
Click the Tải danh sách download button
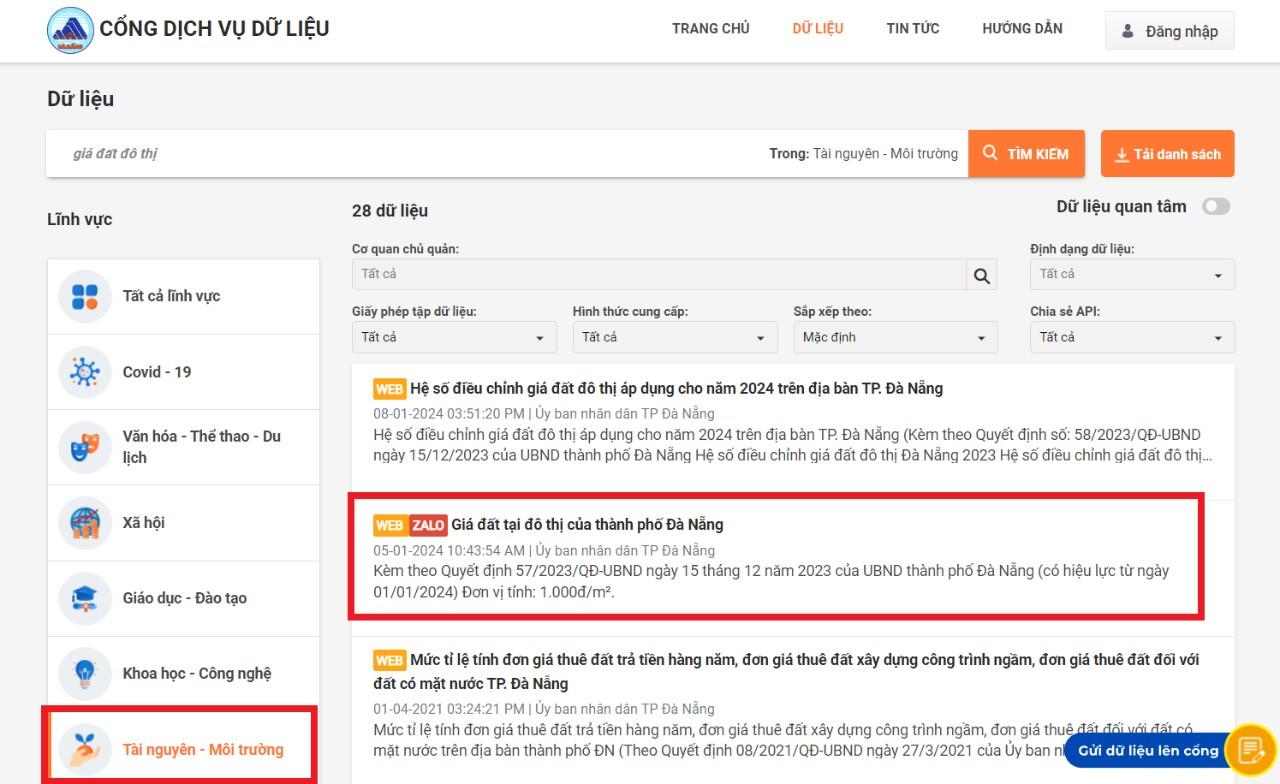pyautogui.click(x=1168, y=154)
